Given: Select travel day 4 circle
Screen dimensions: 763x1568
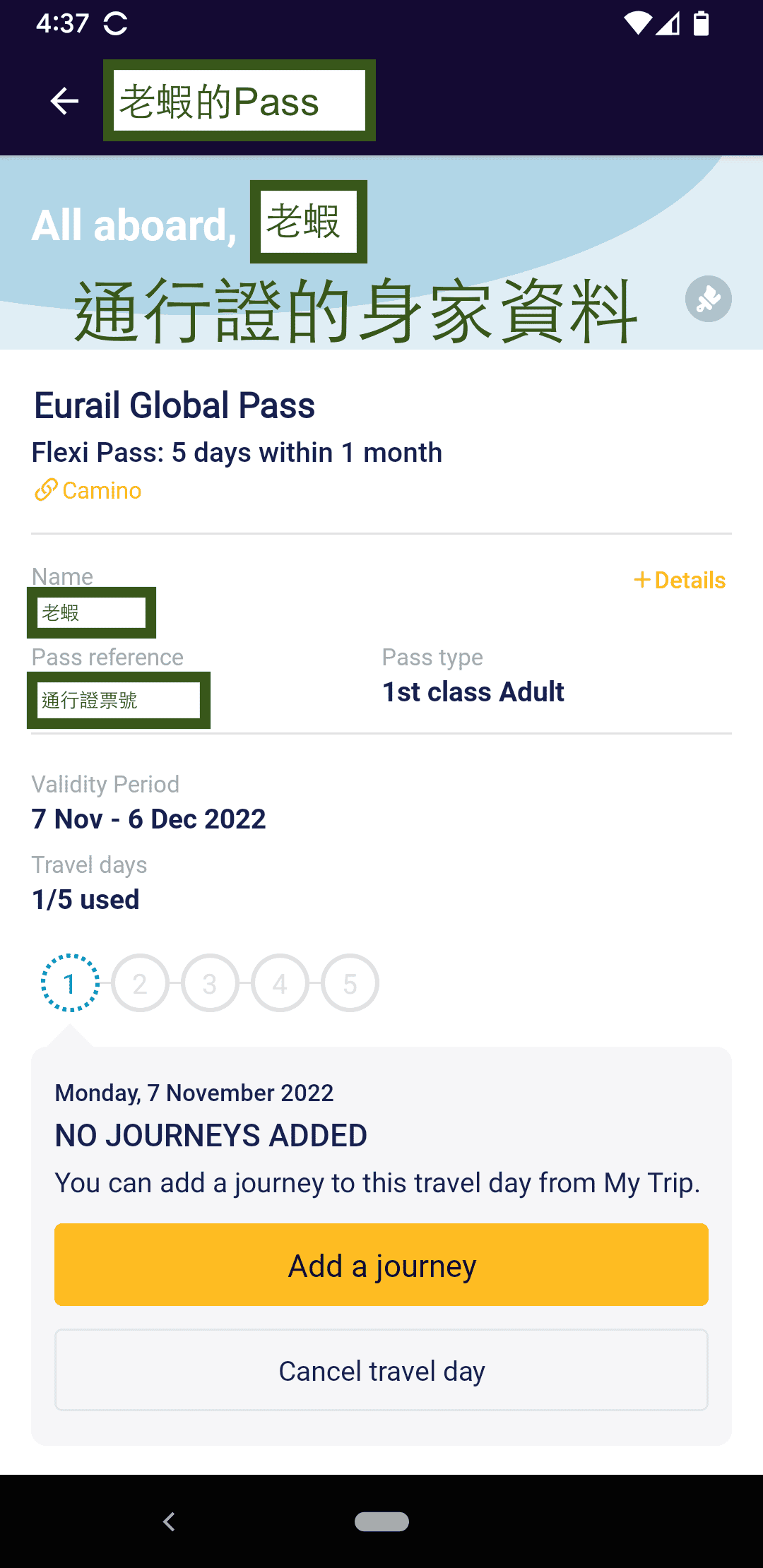Looking at the screenshot, I should coord(280,983).
